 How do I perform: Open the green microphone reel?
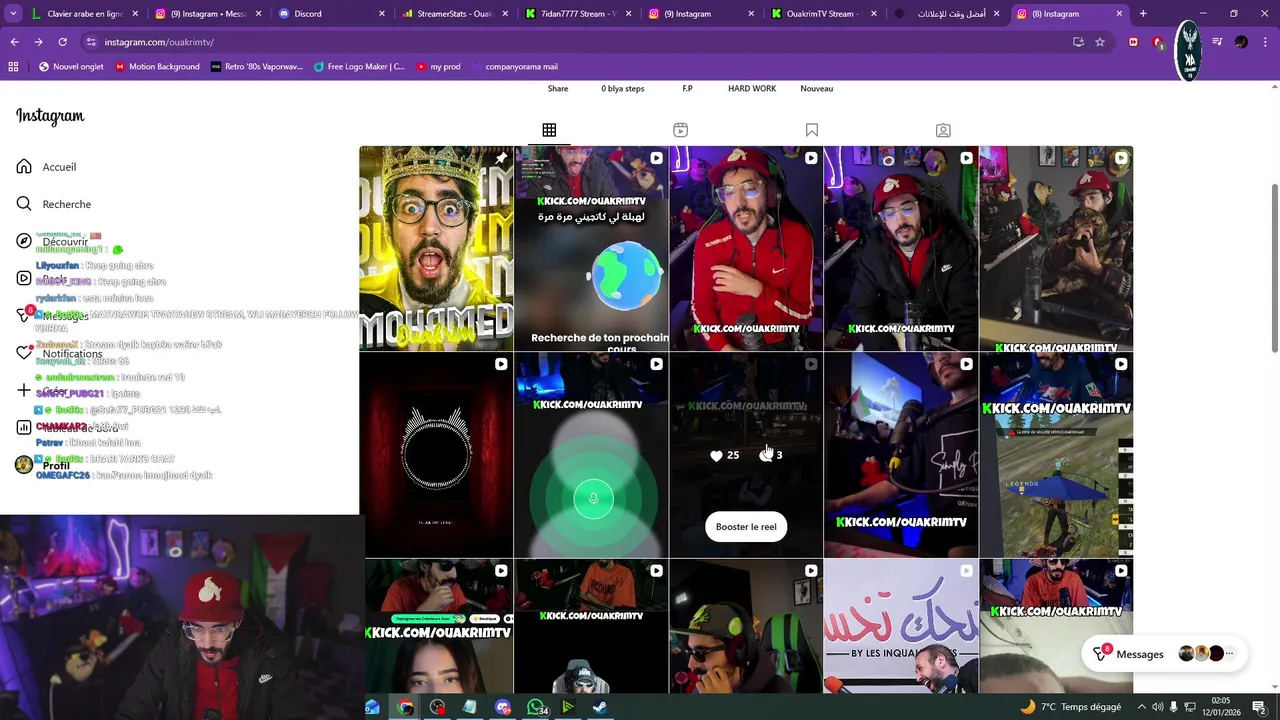coord(591,455)
